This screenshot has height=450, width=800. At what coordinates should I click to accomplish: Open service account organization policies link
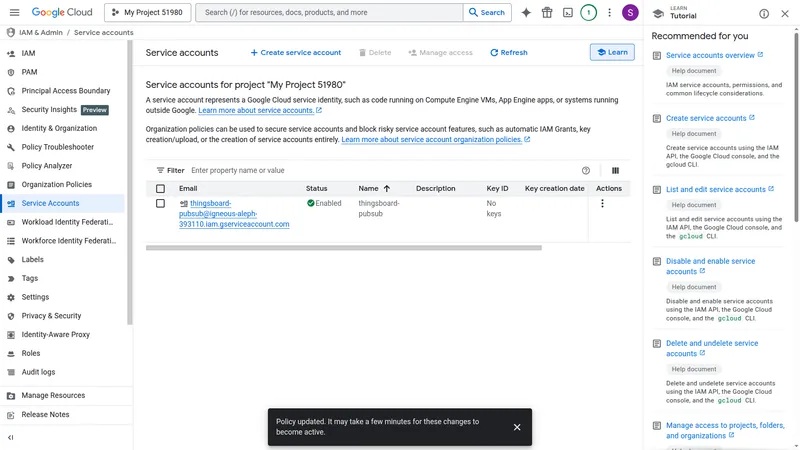(435, 139)
